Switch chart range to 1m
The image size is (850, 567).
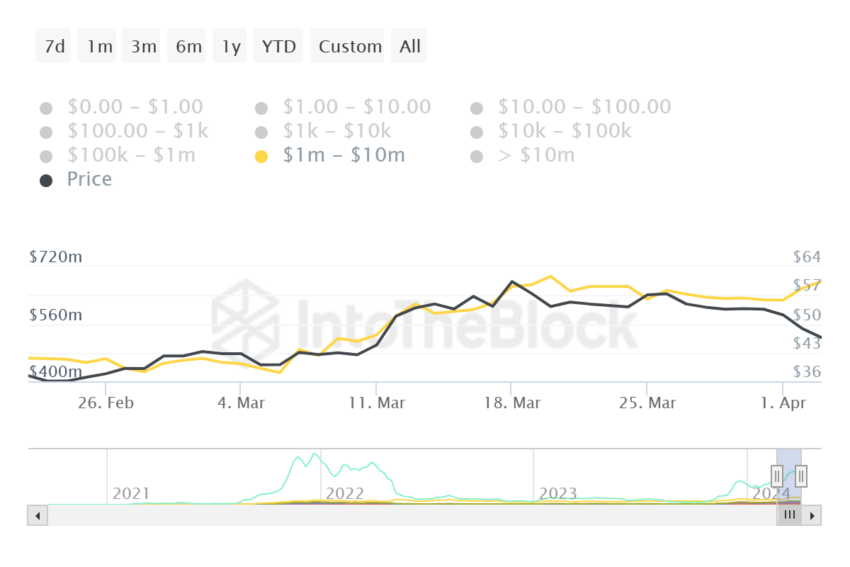point(99,46)
